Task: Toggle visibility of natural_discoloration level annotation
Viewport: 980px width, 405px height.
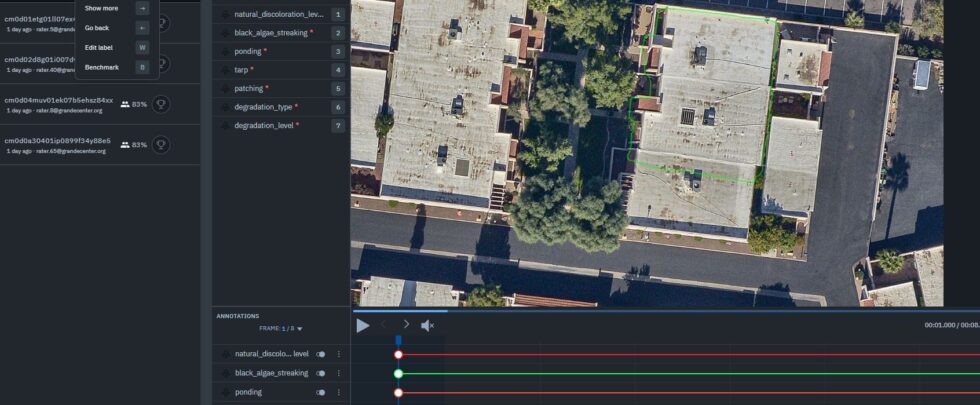Action: point(321,354)
